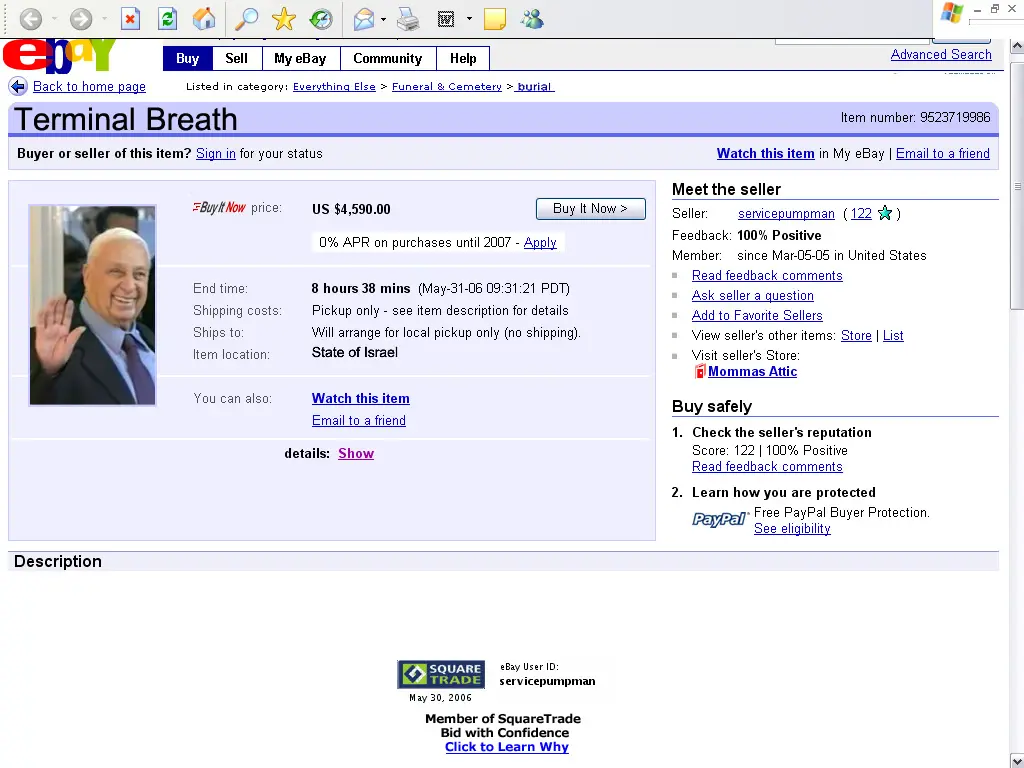Viewport: 1024px width, 768px height.
Task: Launch the Messenger toolbar icon
Action: (532, 19)
